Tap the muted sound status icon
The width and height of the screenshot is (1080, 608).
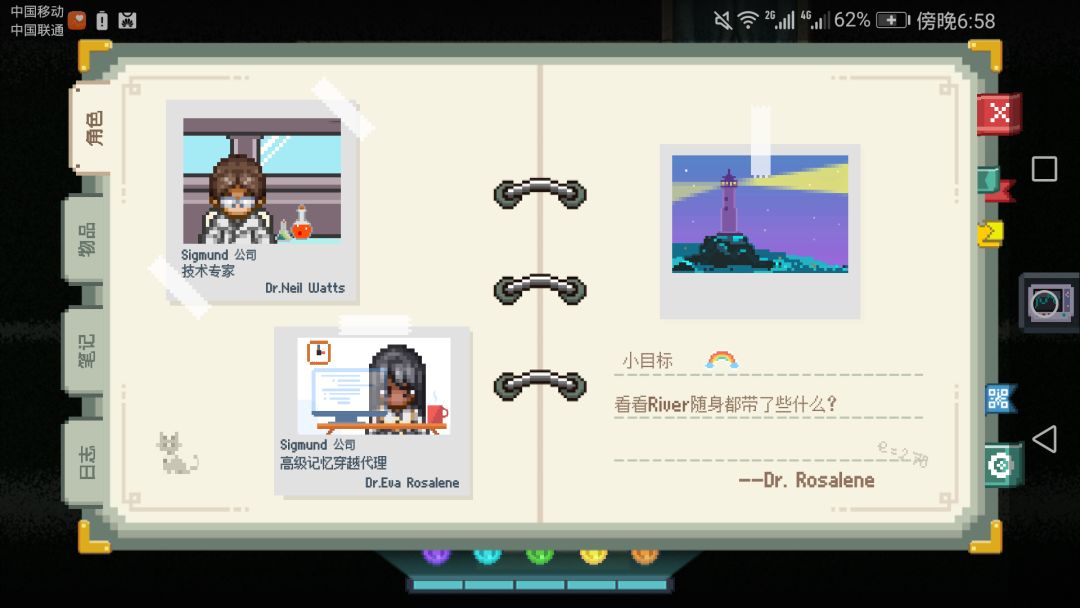(x=723, y=20)
